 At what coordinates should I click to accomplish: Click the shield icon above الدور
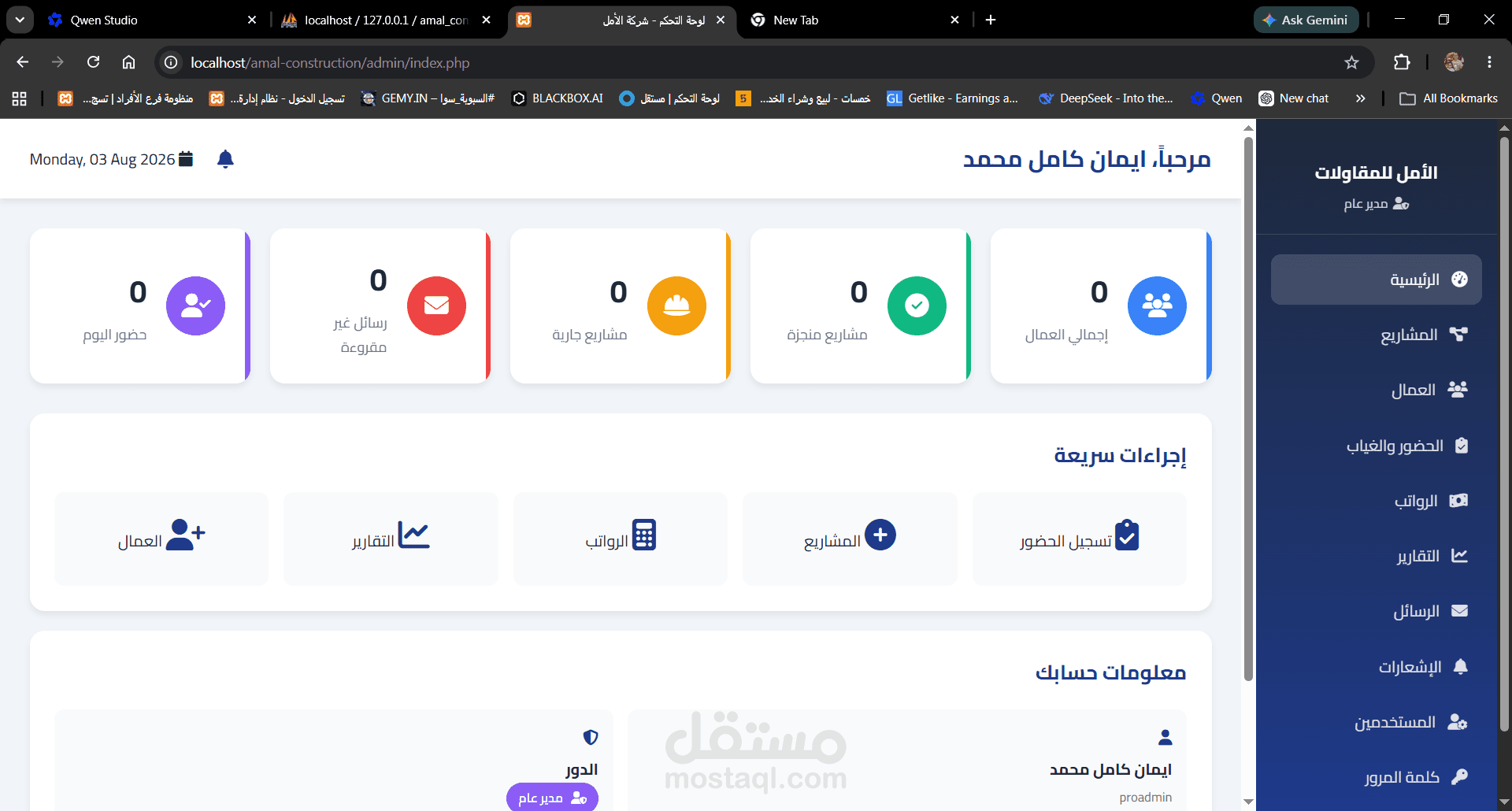click(x=590, y=737)
